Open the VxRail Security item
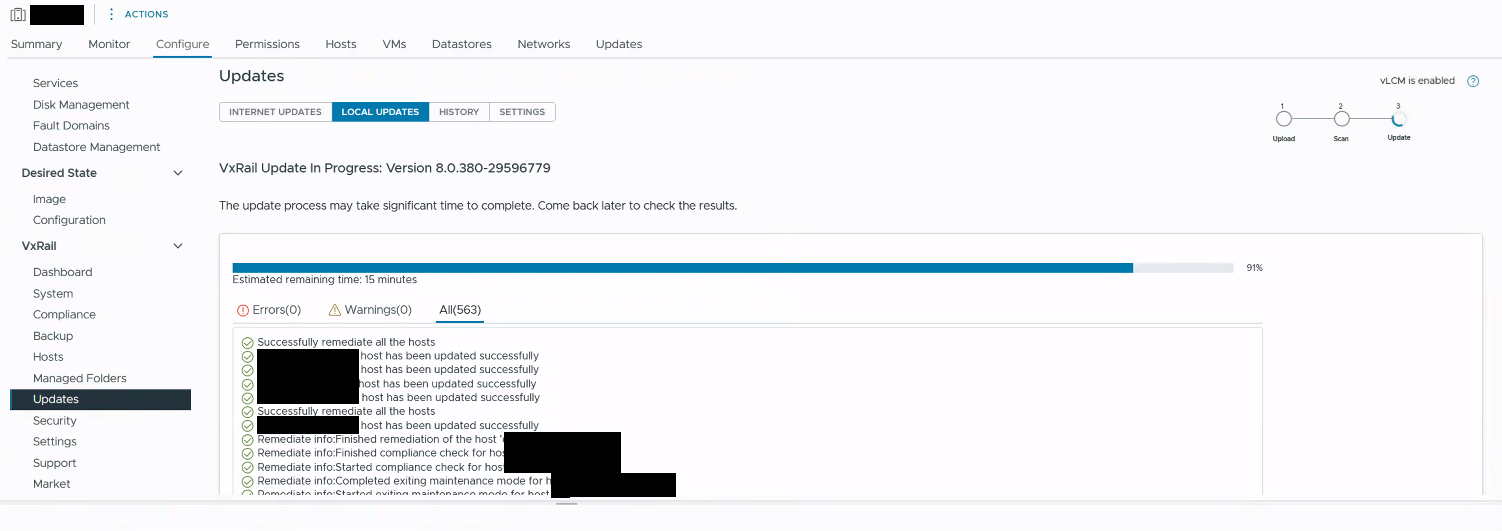This screenshot has height=531, width=1502. [x=55, y=421]
